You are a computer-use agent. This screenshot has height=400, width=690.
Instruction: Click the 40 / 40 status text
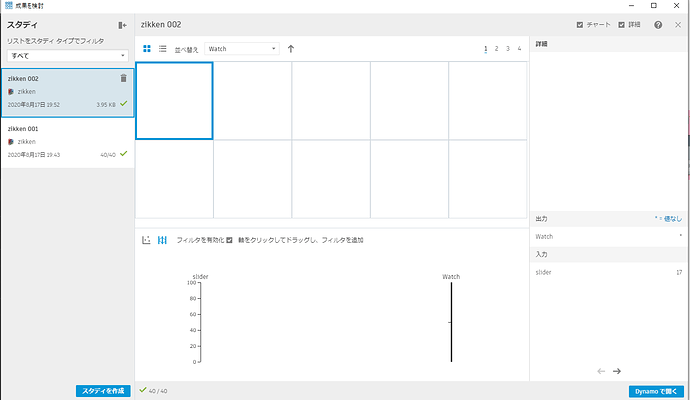[158, 391]
